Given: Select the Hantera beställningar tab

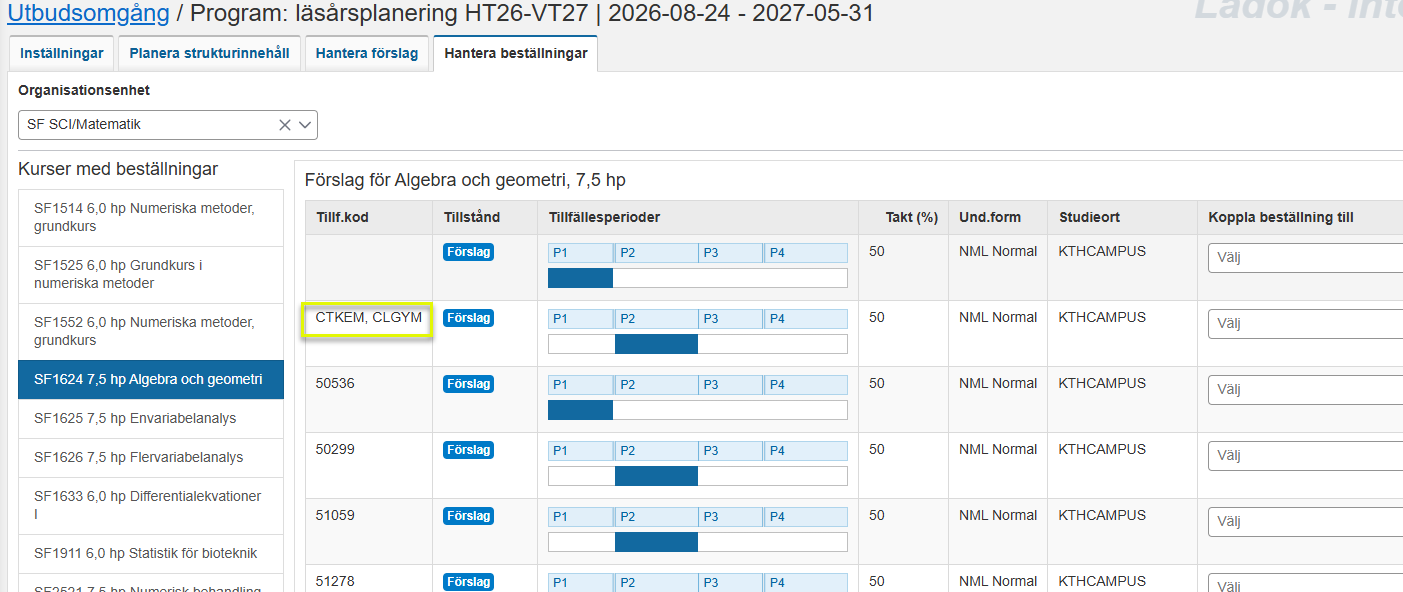Looking at the screenshot, I should click(515, 53).
